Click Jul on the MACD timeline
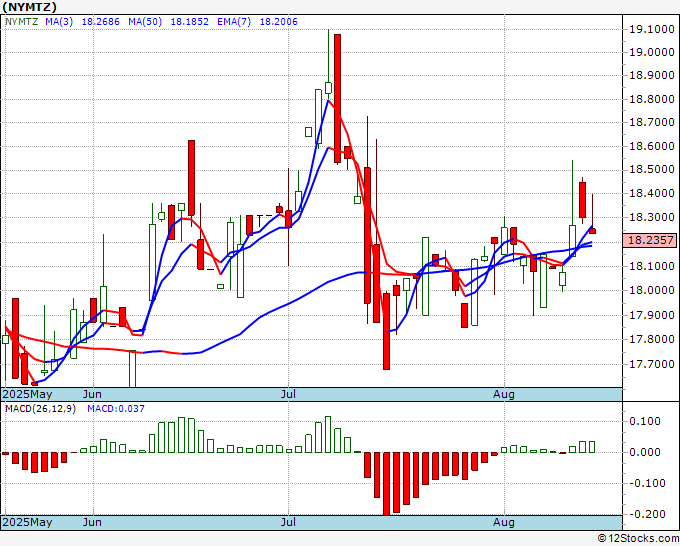The height and width of the screenshot is (546, 680). point(288,522)
